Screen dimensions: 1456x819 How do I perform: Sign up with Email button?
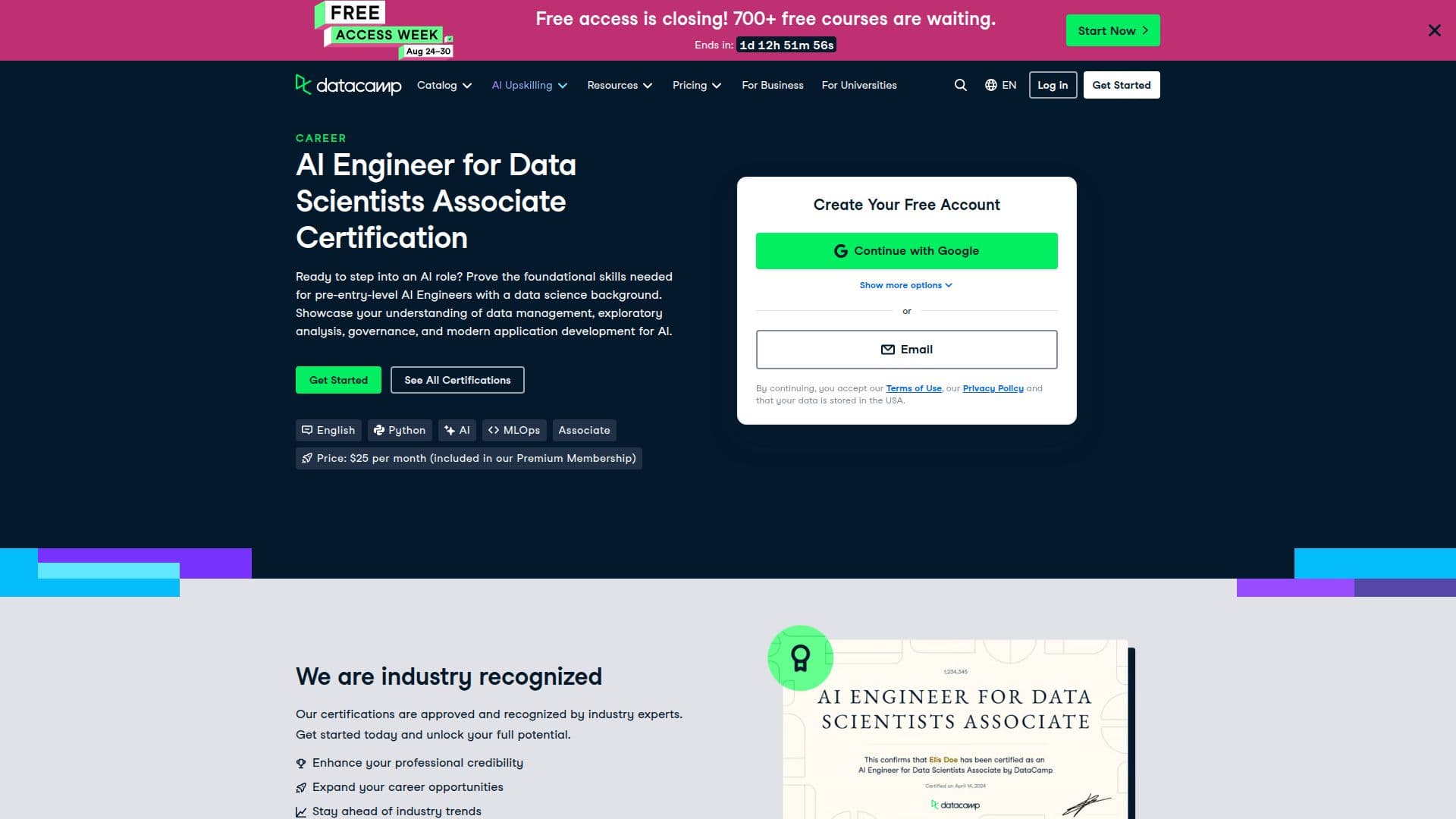pos(906,350)
